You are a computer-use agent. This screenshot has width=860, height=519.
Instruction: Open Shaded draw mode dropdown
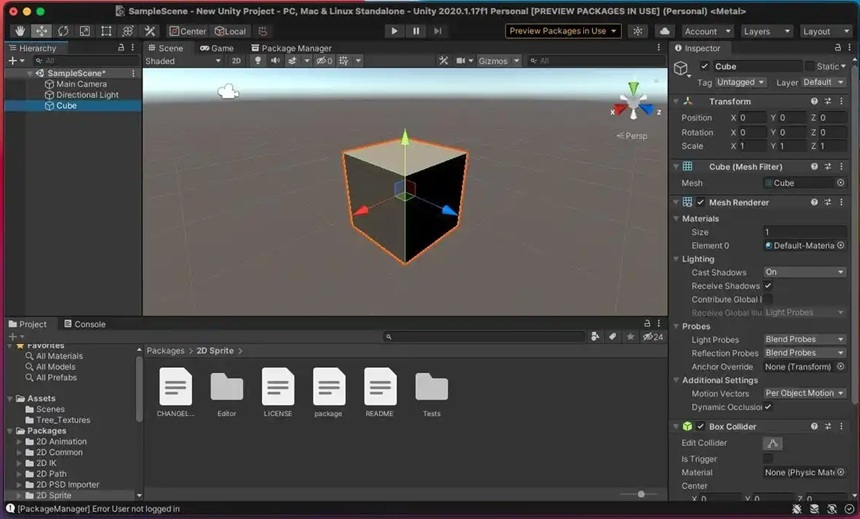(x=183, y=61)
